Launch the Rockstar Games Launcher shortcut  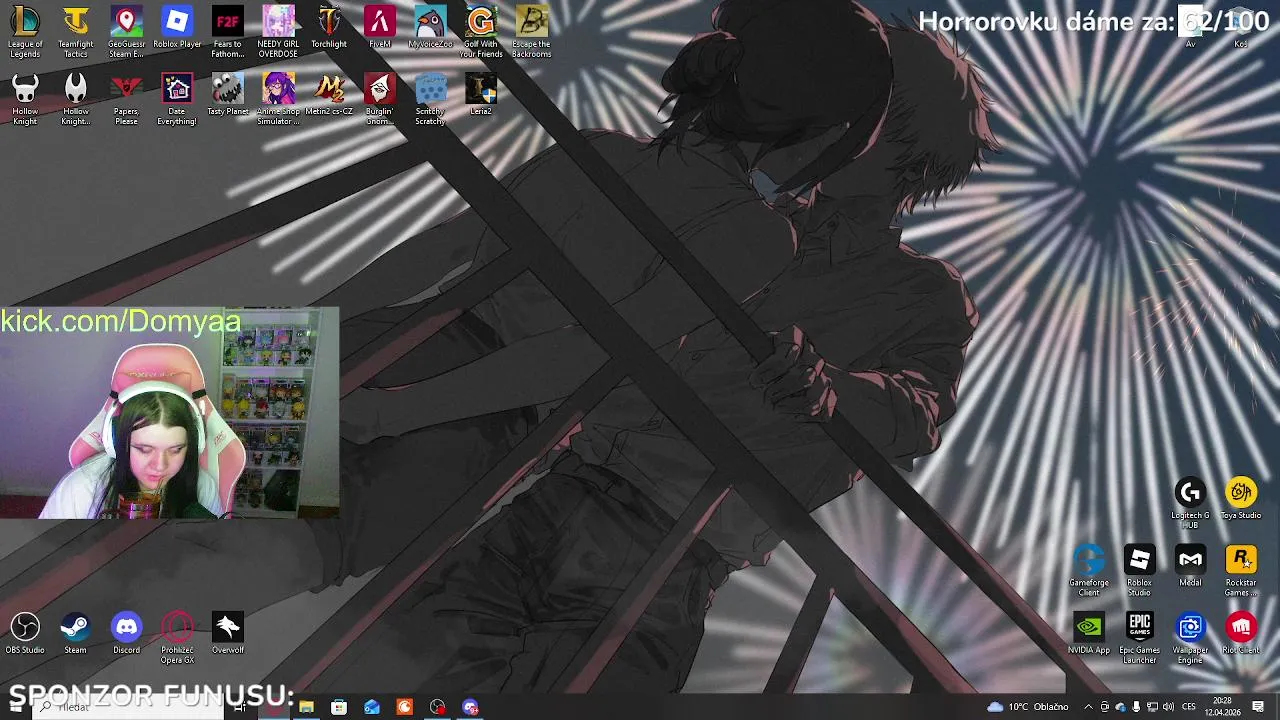point(1241,571)
